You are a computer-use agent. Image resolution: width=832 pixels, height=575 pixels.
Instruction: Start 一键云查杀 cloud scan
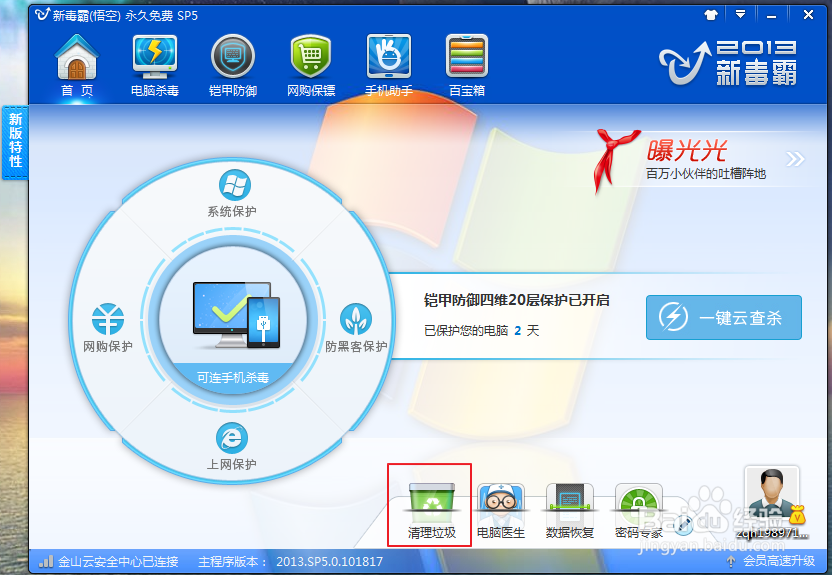pyautogui.click(x=724, y=317)
